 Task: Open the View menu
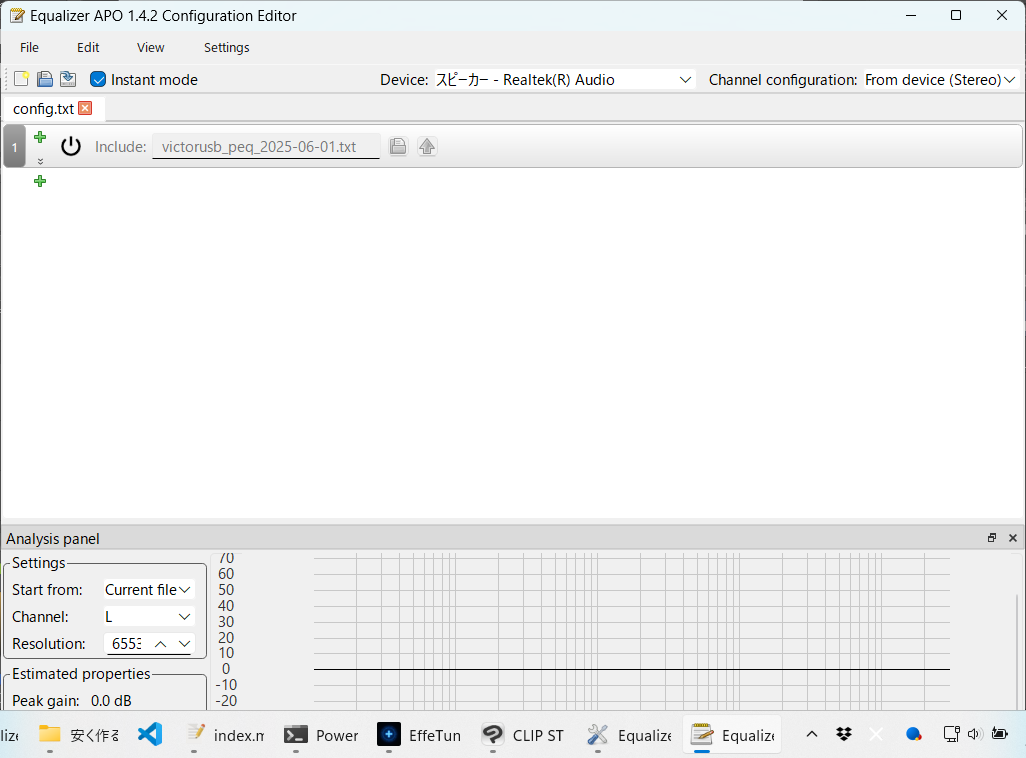150,47
